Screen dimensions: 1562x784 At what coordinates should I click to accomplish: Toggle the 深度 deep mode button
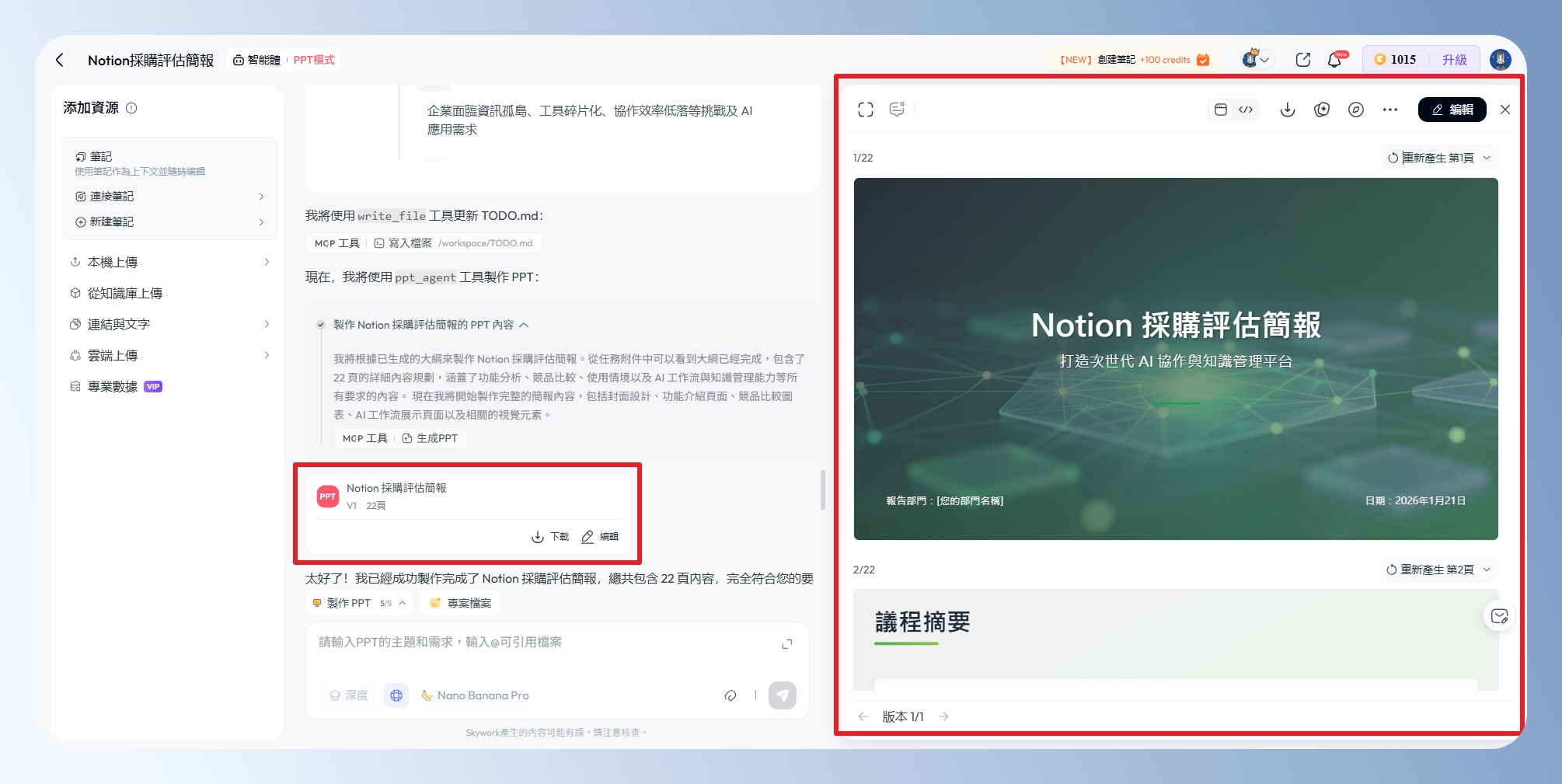349,695
